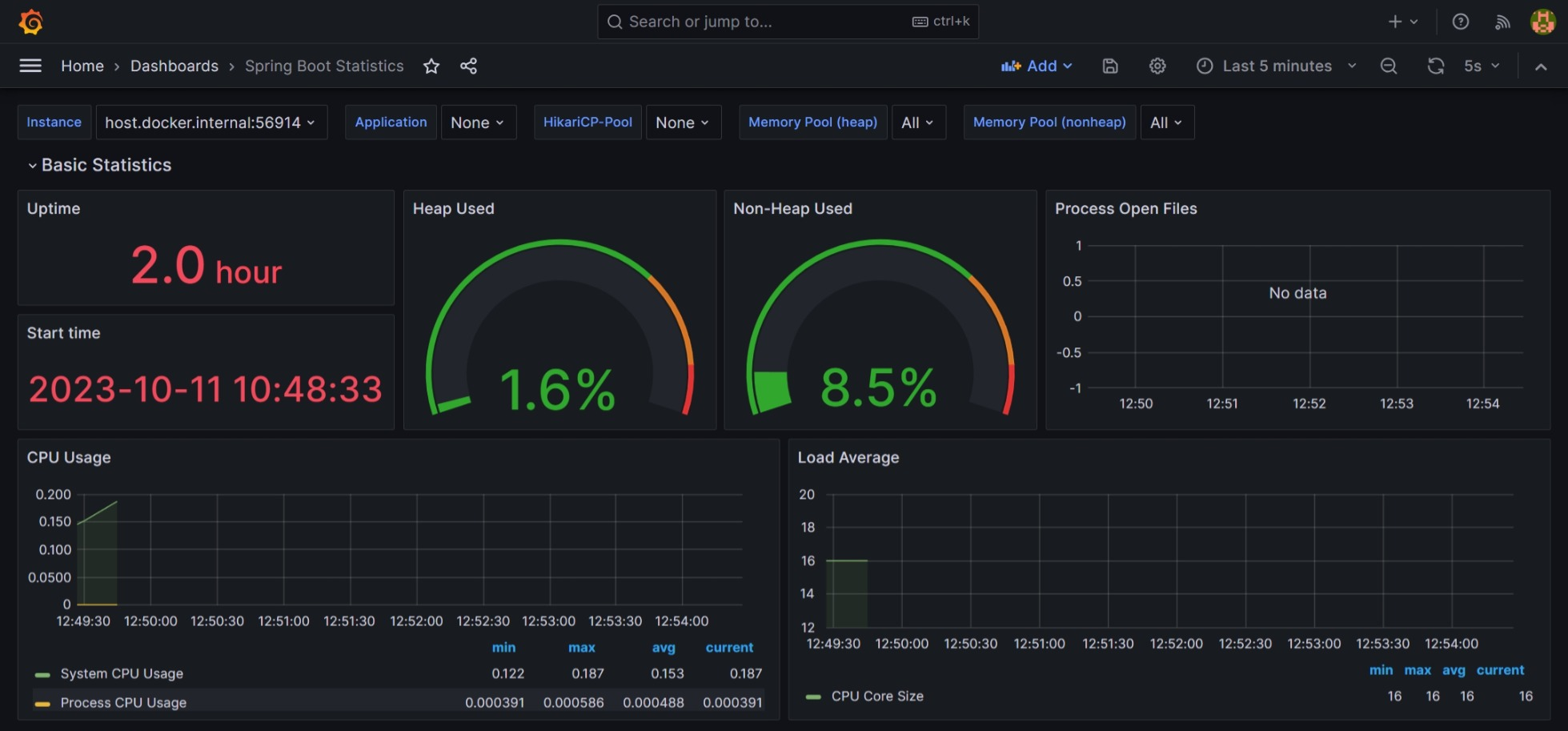Open the Uptime panel title menu

click(54, 209)
